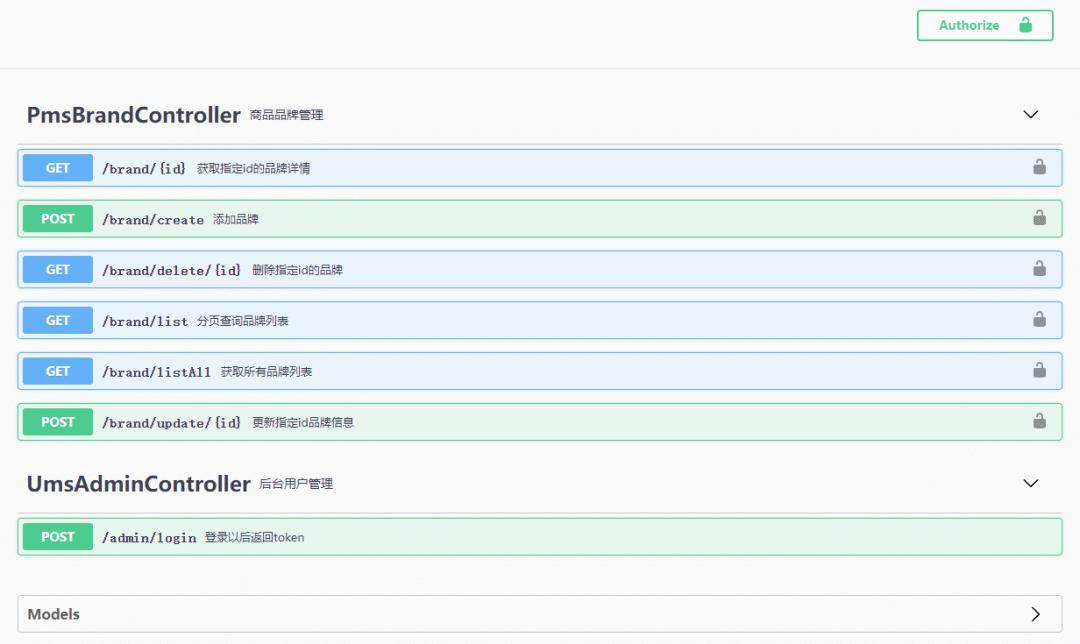
Task: Click the UmsAdminController heading
Action: (138, 484)
